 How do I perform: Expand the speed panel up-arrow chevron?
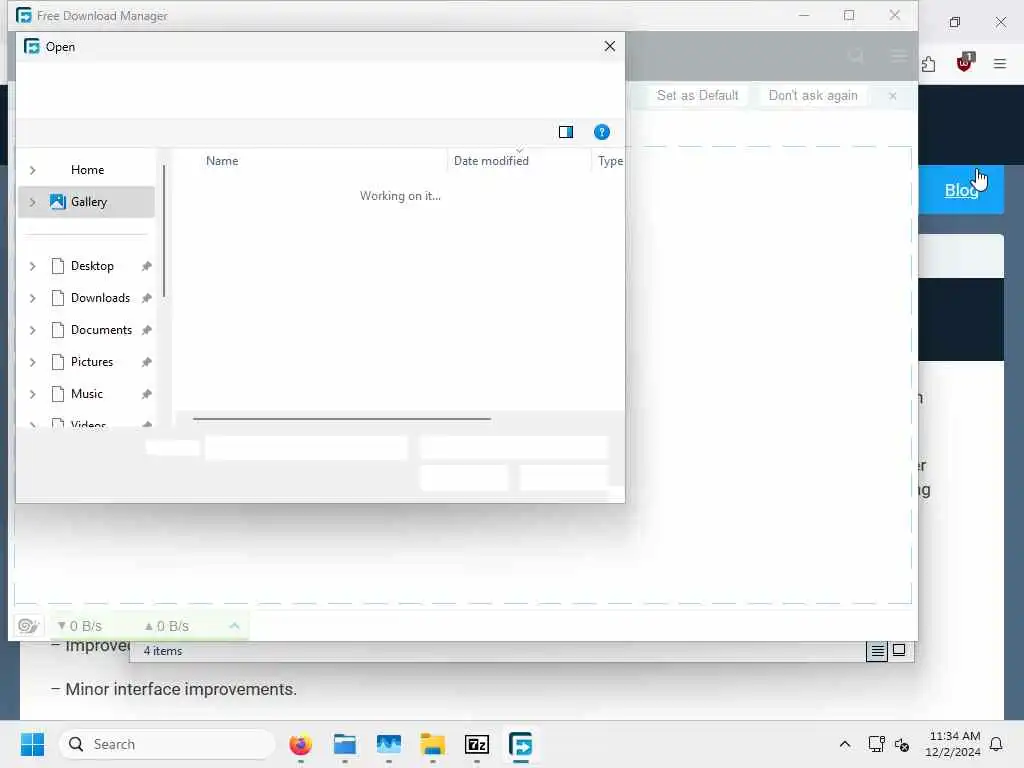[x=234, y=626]
